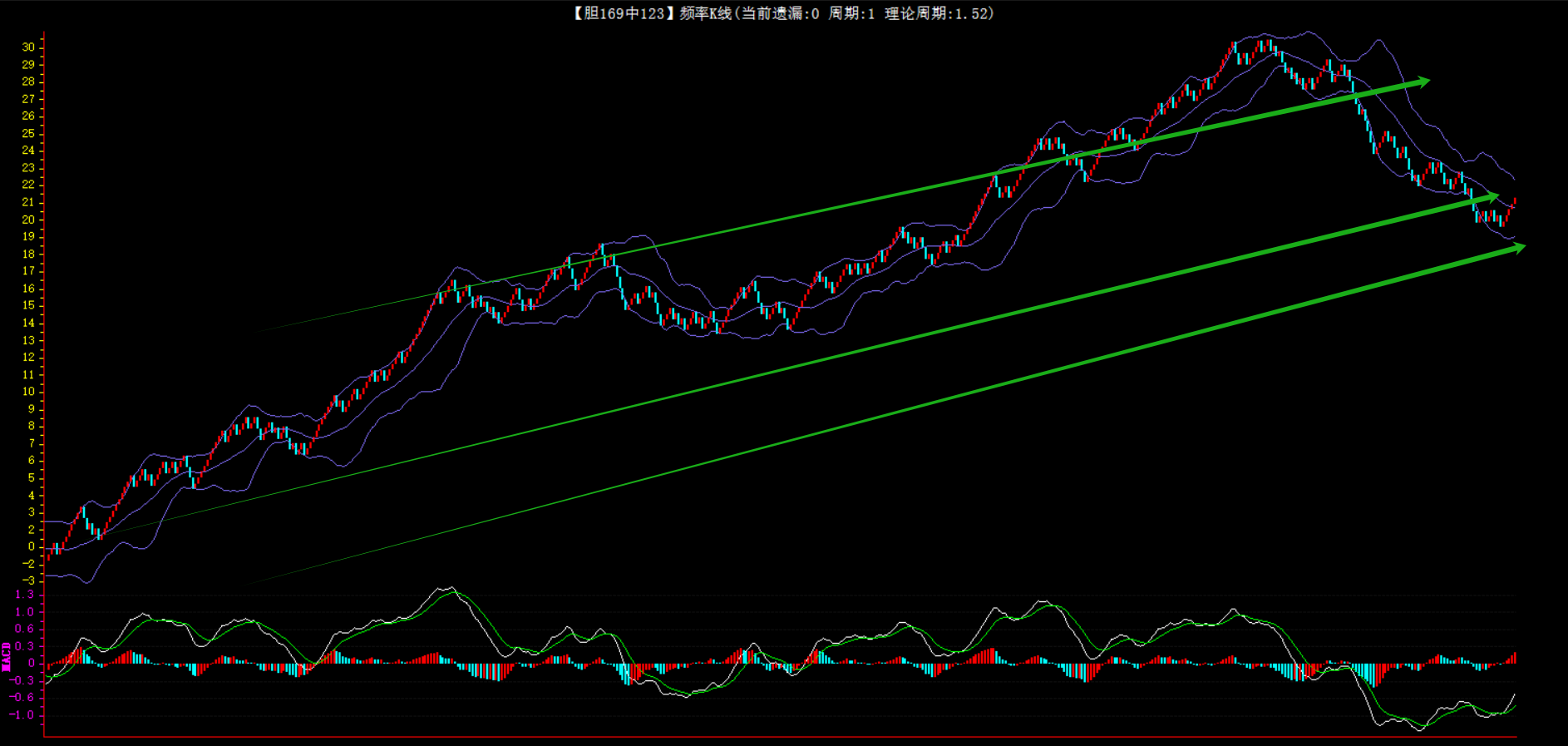Click the 30 label on the price axis
This screenshot has height=746, width=1568.
pyautogui.click(x=28, y=47)
